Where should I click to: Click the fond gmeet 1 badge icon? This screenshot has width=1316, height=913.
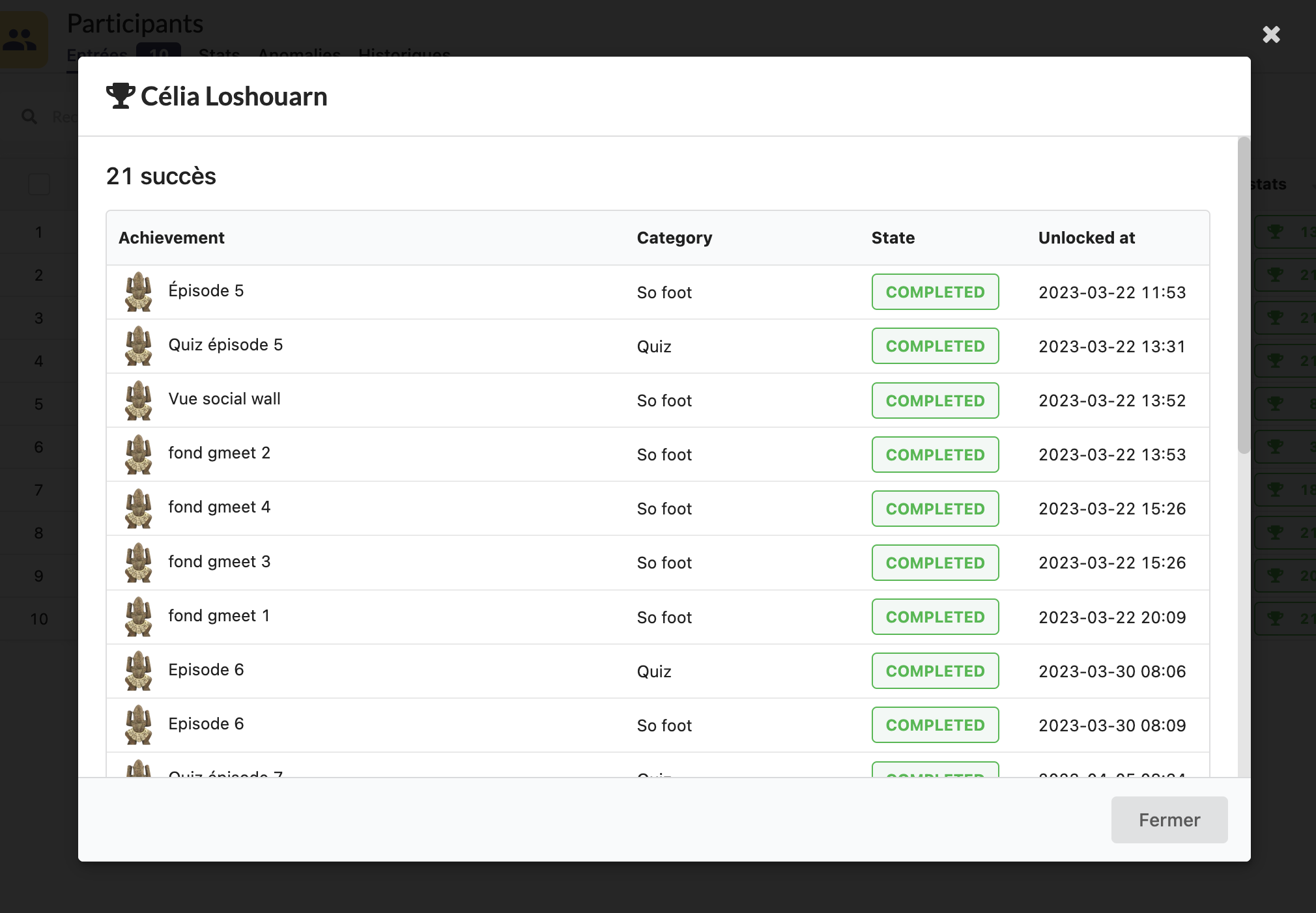coord(139,616)
